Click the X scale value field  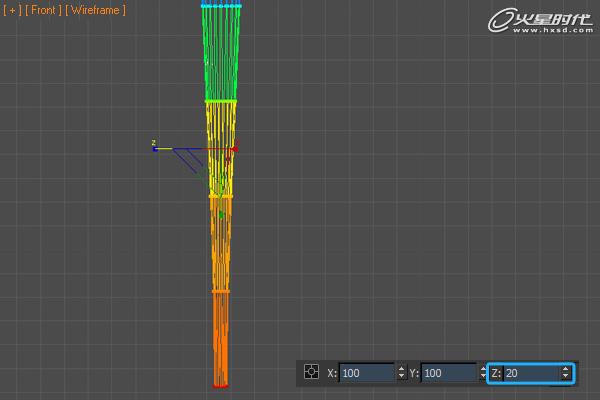point(366,373)
